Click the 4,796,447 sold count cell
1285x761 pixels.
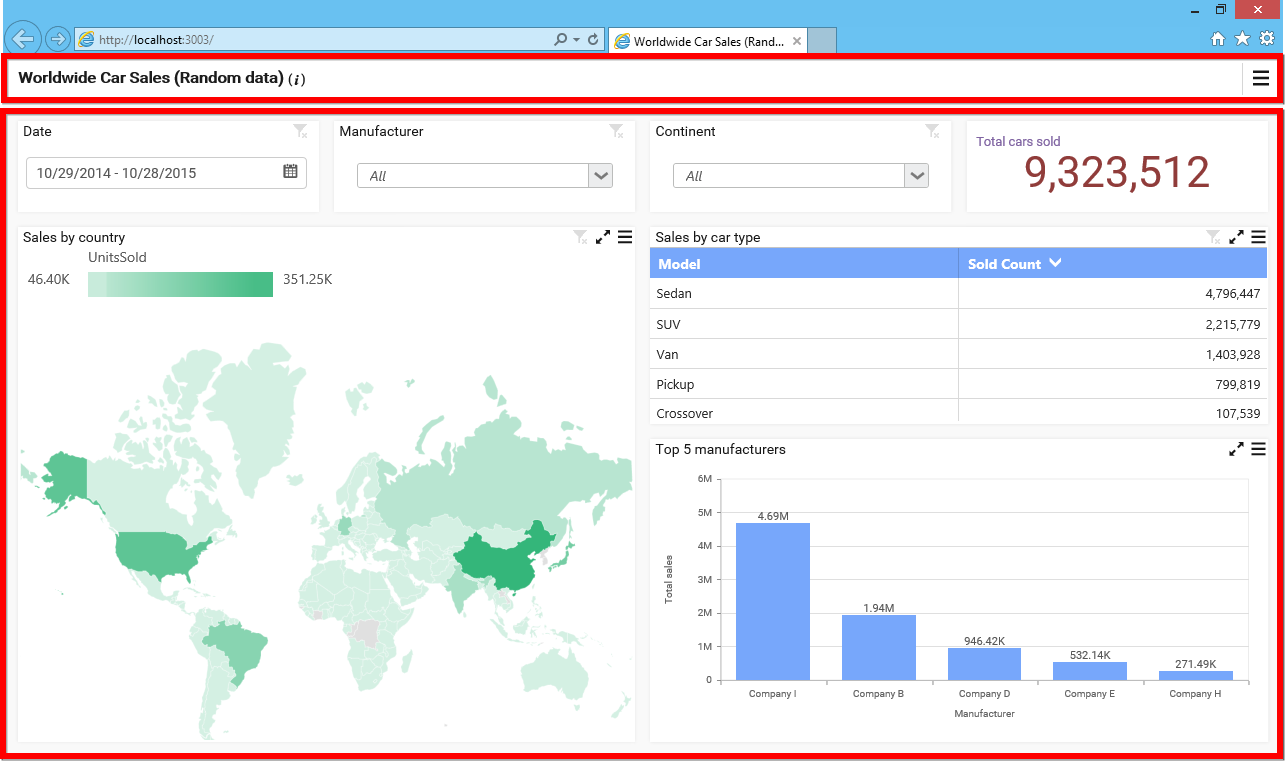[x=1113, y=294]
